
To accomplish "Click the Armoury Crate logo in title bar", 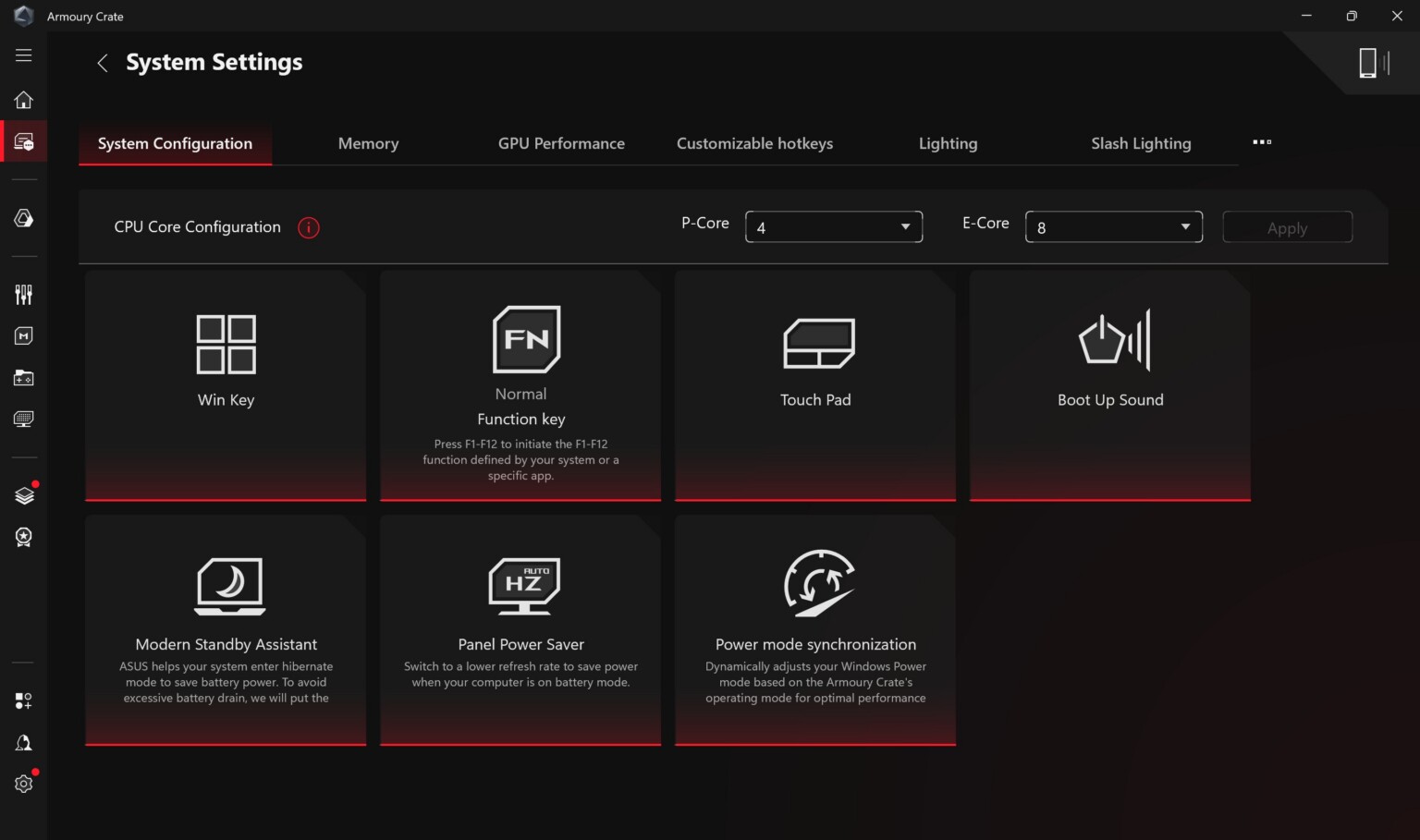I will (24, 16).
